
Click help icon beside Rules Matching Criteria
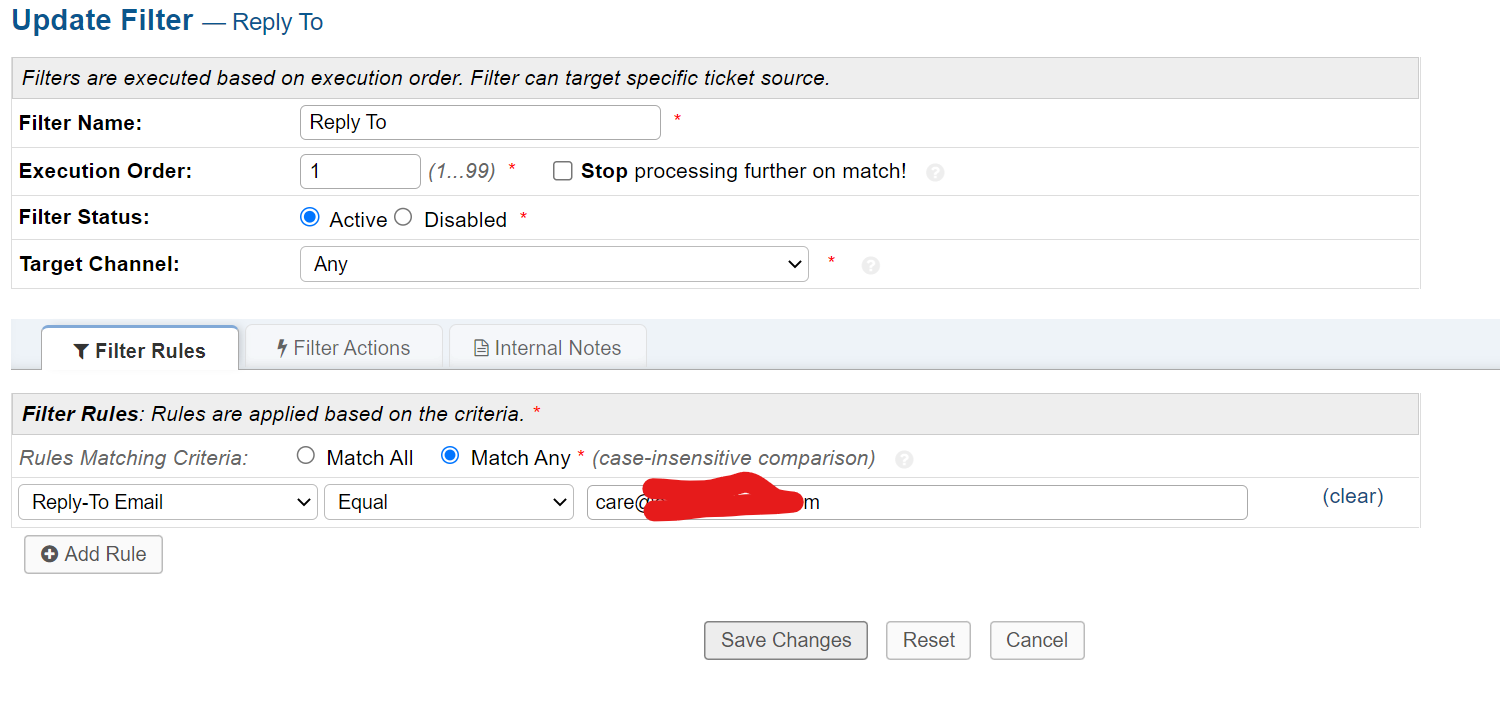click(x=904, y=460)
